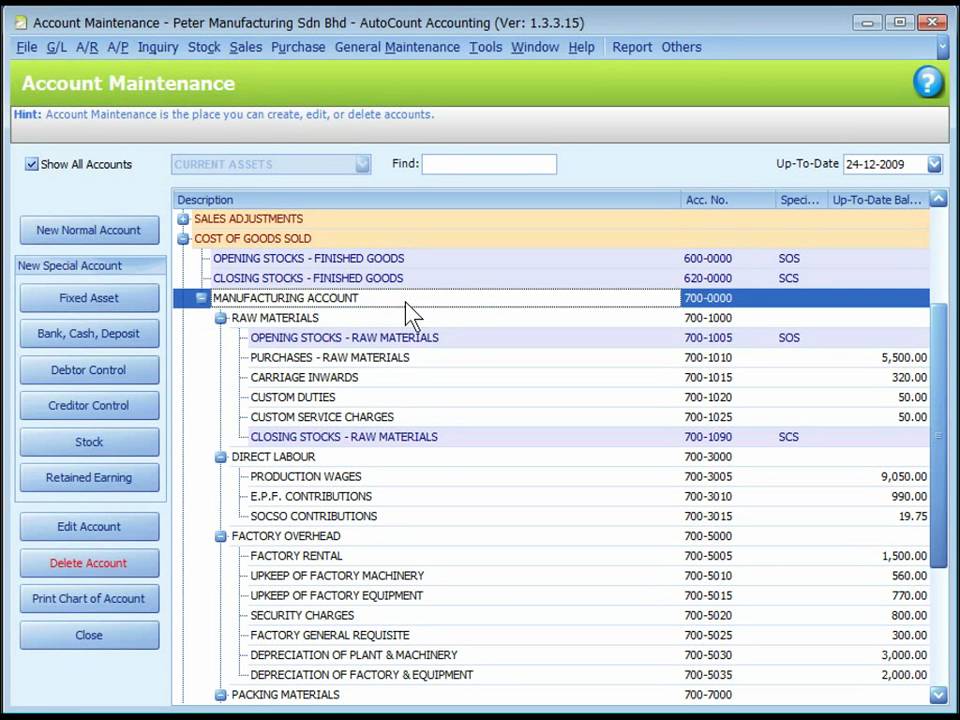The height and width of the screenshot is (720, 960).
Task: Select OPENING STOCKS - FINISHED GOODS row
Action: click(569, 258)
